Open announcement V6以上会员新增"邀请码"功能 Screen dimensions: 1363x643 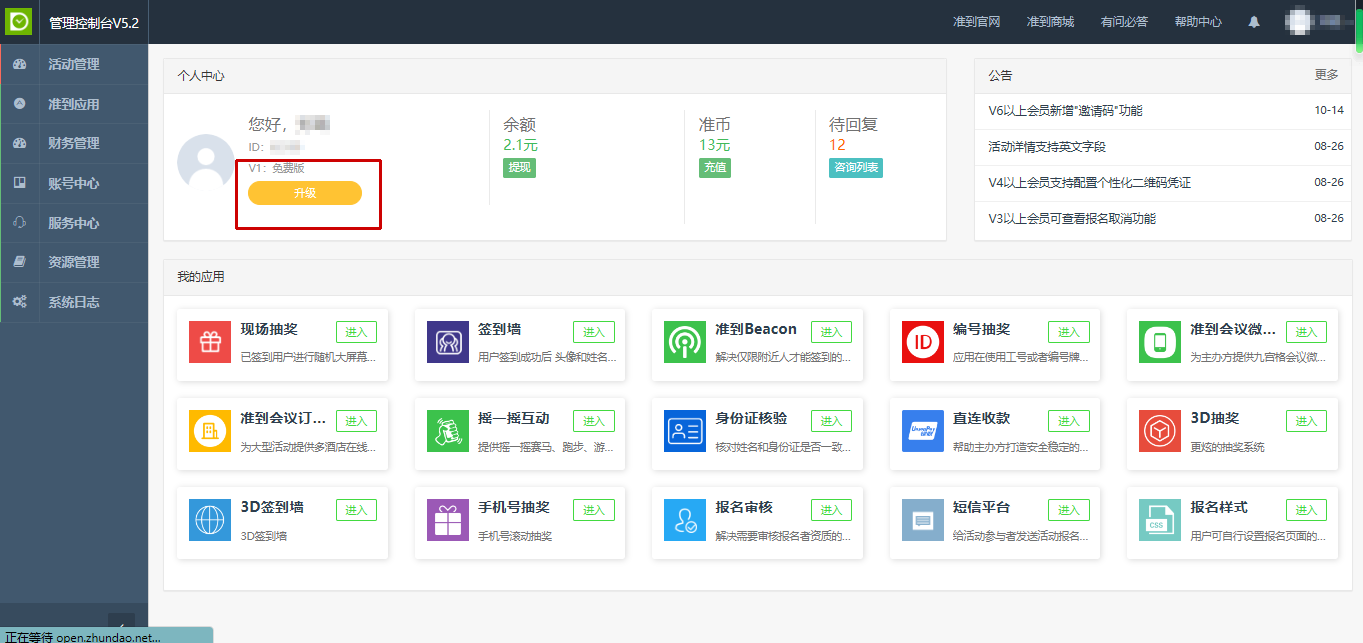point(1065,111)
